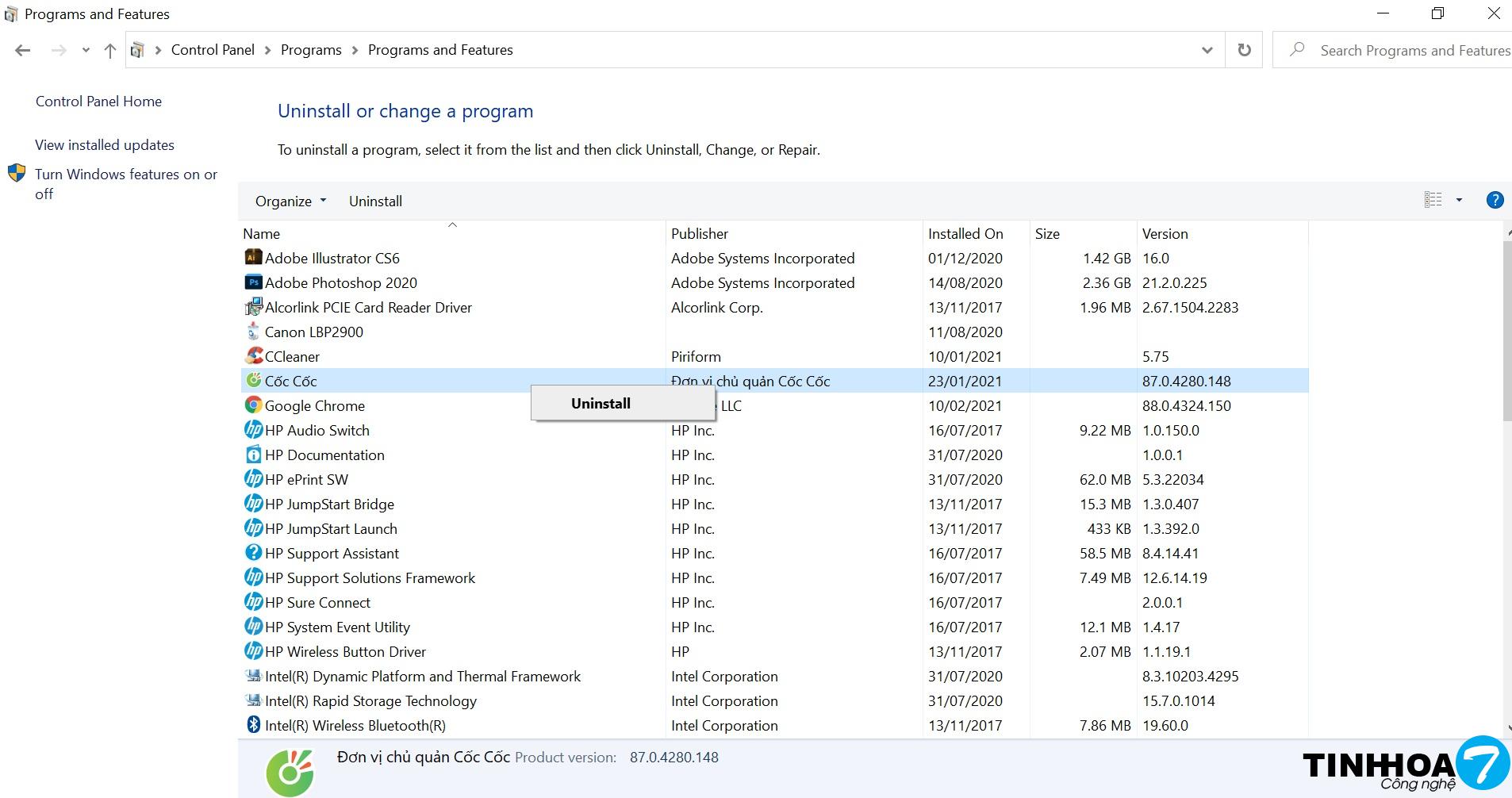Sort the list by Installed On column
Image resolution: width=1512 pixels, height=798 pixels.
(965, 234)
